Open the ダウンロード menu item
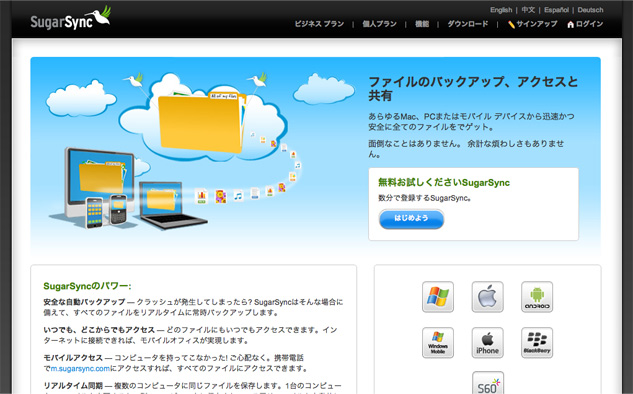 pyautogui.click(x=467, y=24)
